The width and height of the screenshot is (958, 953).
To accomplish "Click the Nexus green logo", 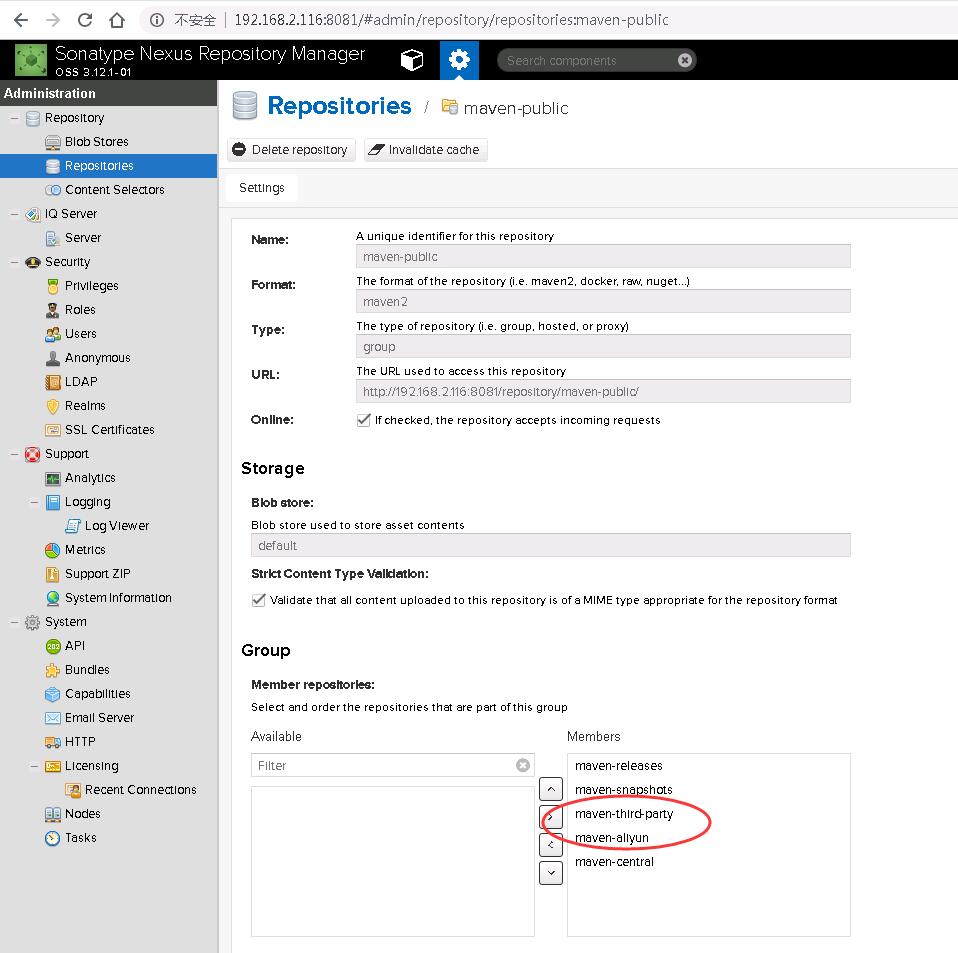I will click(x=31, y=60).
